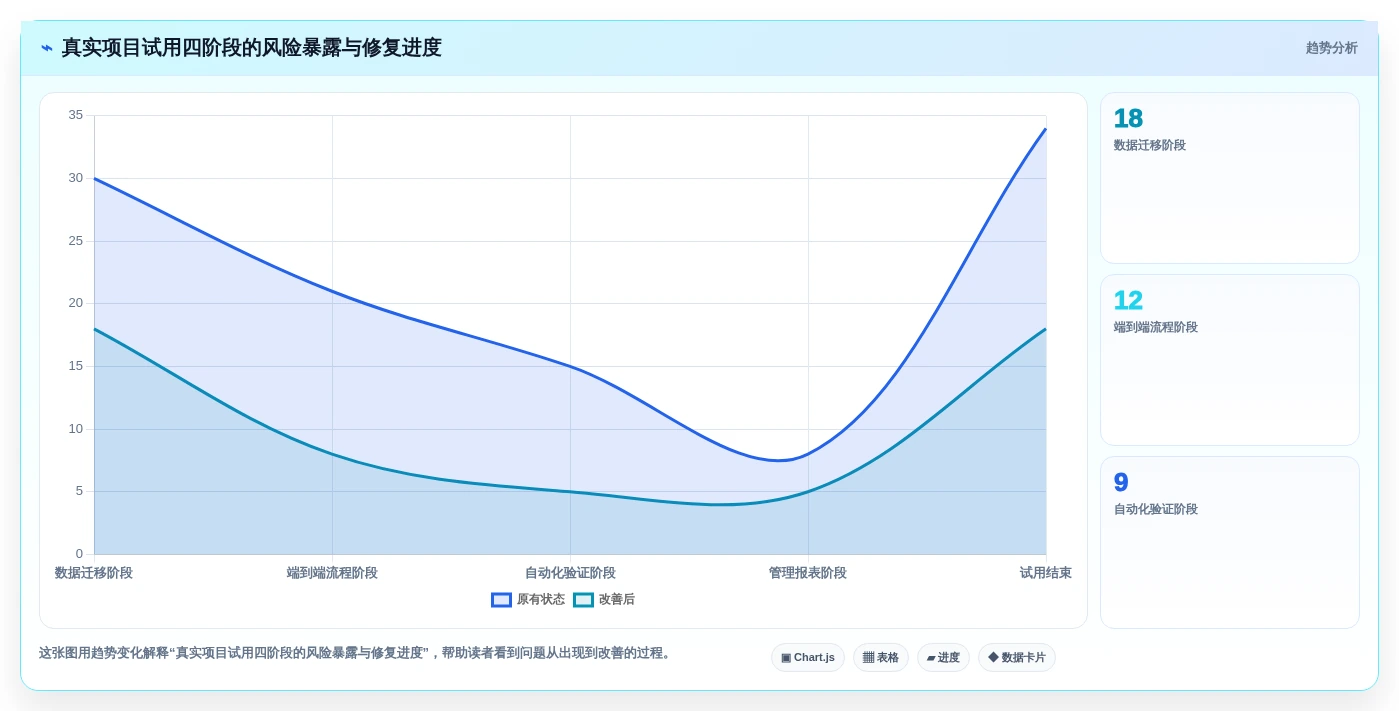
Task: Click the chart description sentence below the chart
Action: pos(356,653)
